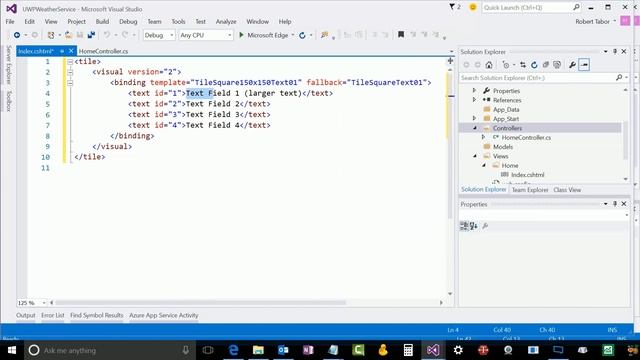Select Index.cshtml in Solution Explorer
Viewport: 640px width, 360px height.
point(527,175)
